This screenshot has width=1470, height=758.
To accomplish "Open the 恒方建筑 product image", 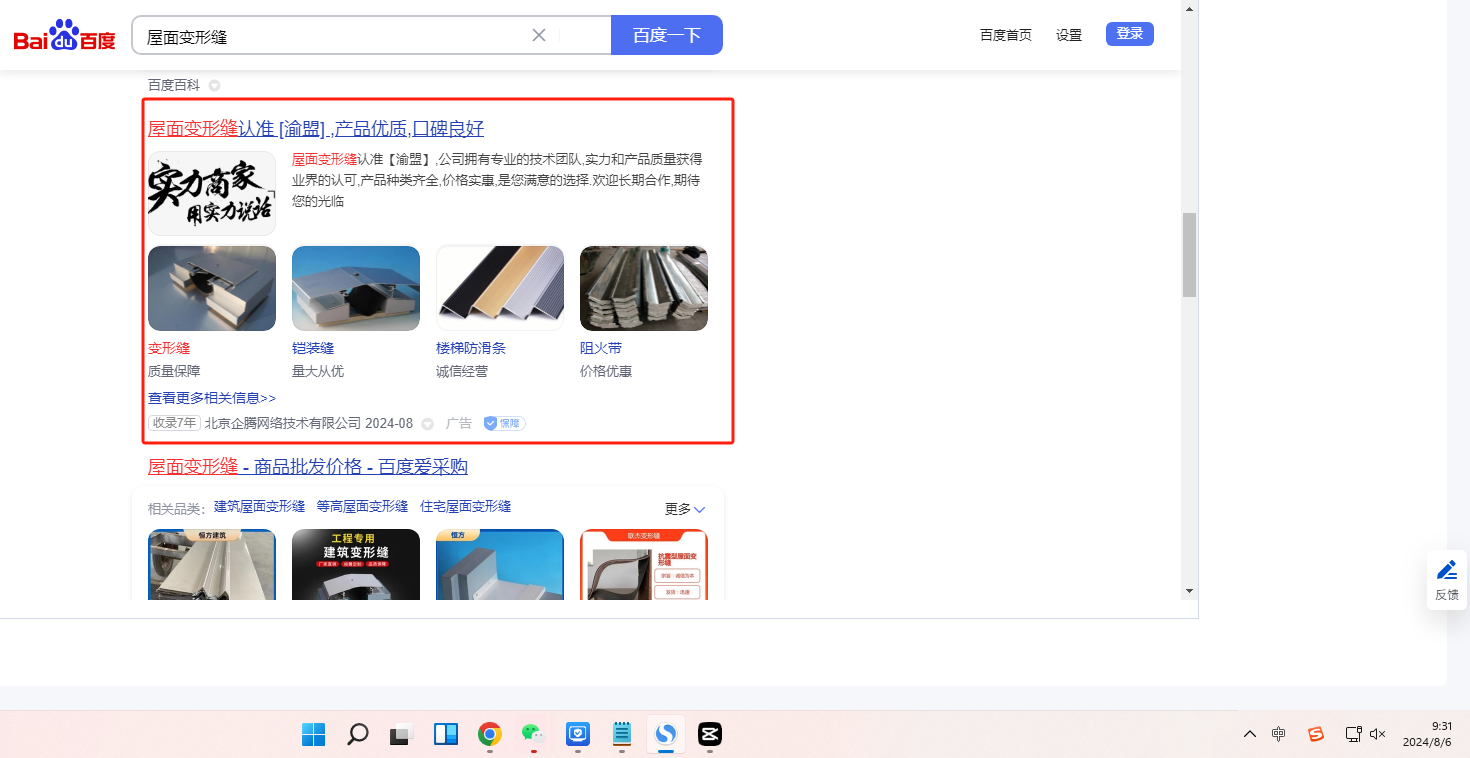I will point(212,565).
